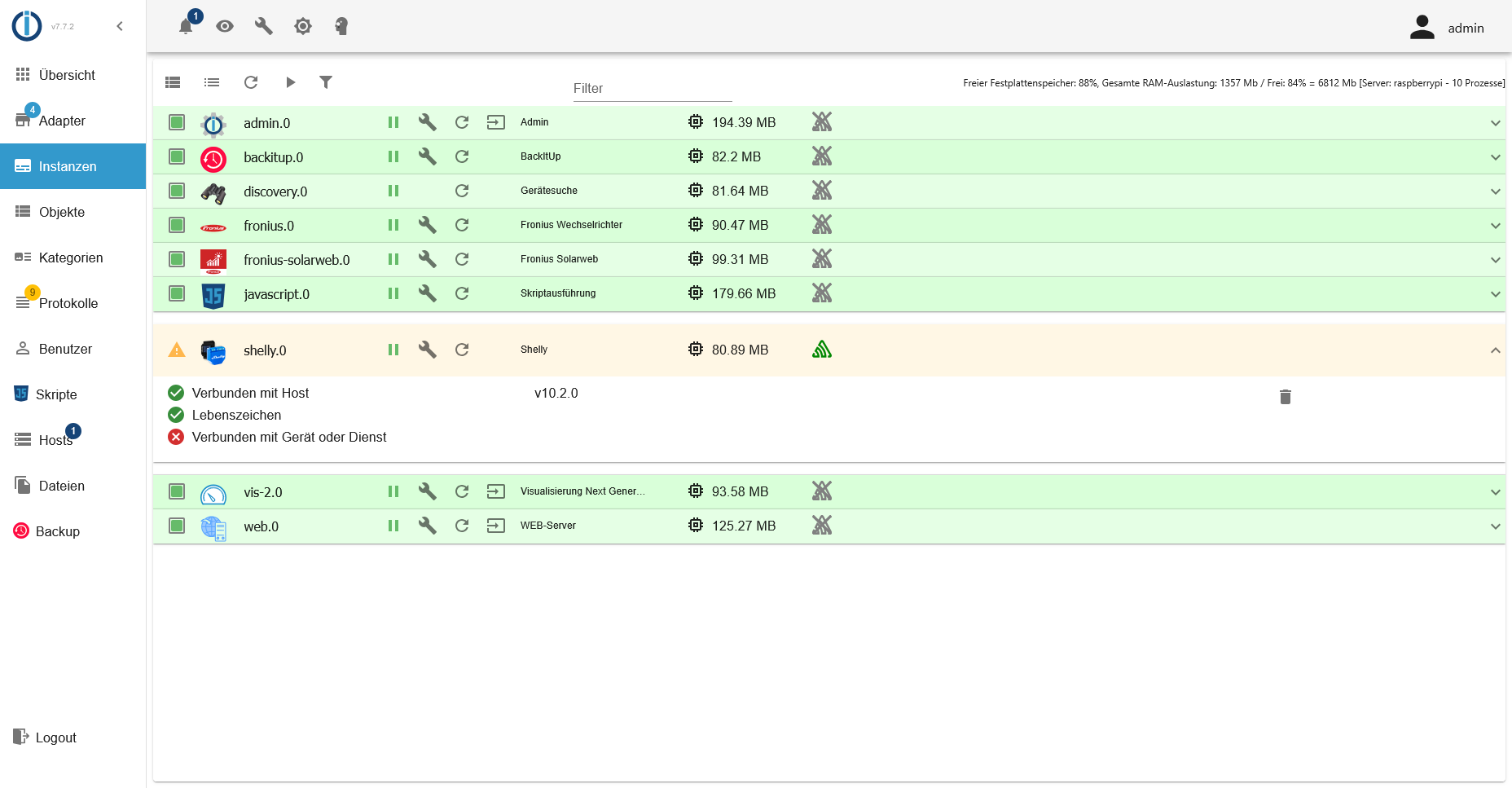Switch instances to table view

click(x=173, y=82)
